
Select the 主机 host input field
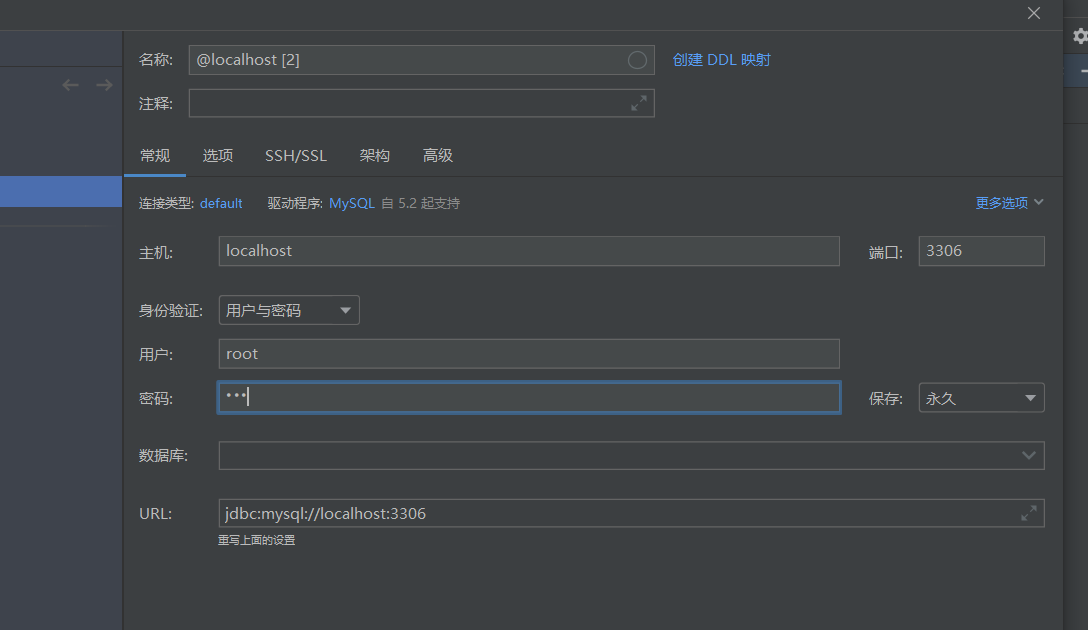point(528,251)
